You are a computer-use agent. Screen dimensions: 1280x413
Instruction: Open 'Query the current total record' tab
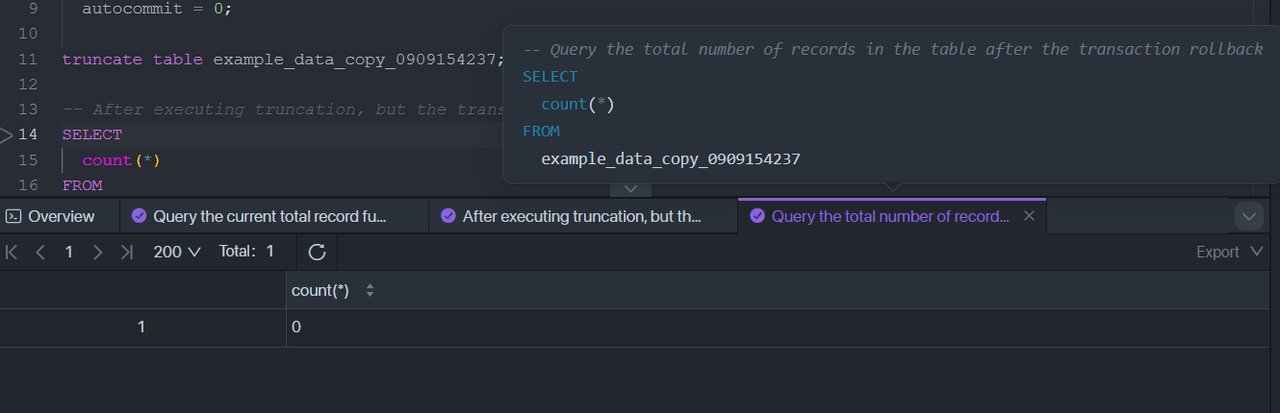point(259,216)
